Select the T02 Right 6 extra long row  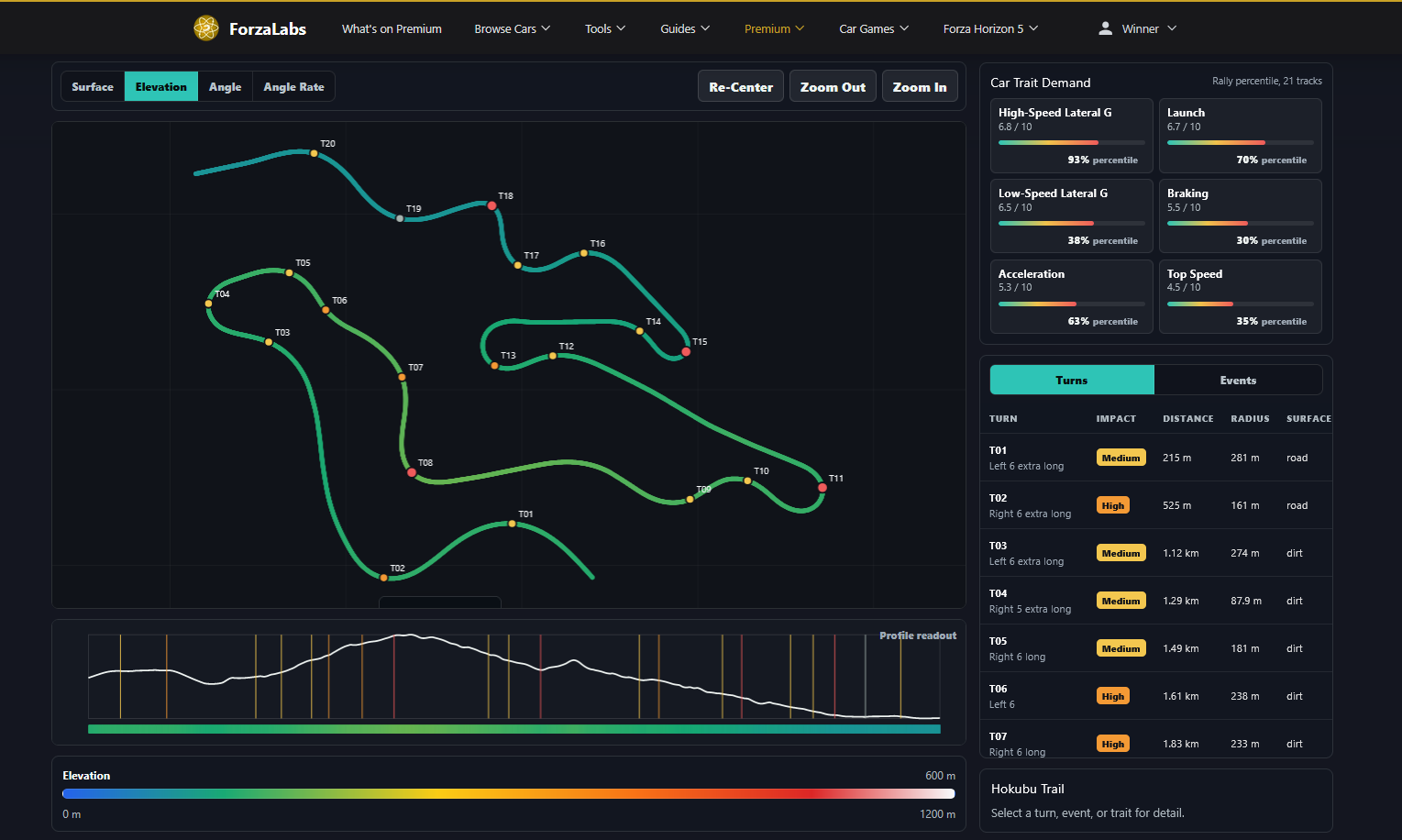[1156, 505]
